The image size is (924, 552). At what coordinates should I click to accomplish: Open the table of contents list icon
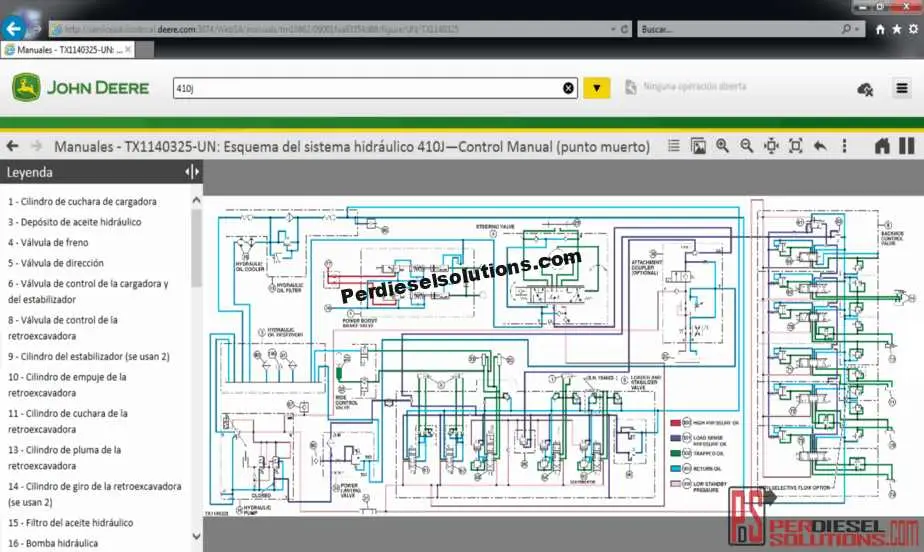pyautogui.click(x=674, y=146)
